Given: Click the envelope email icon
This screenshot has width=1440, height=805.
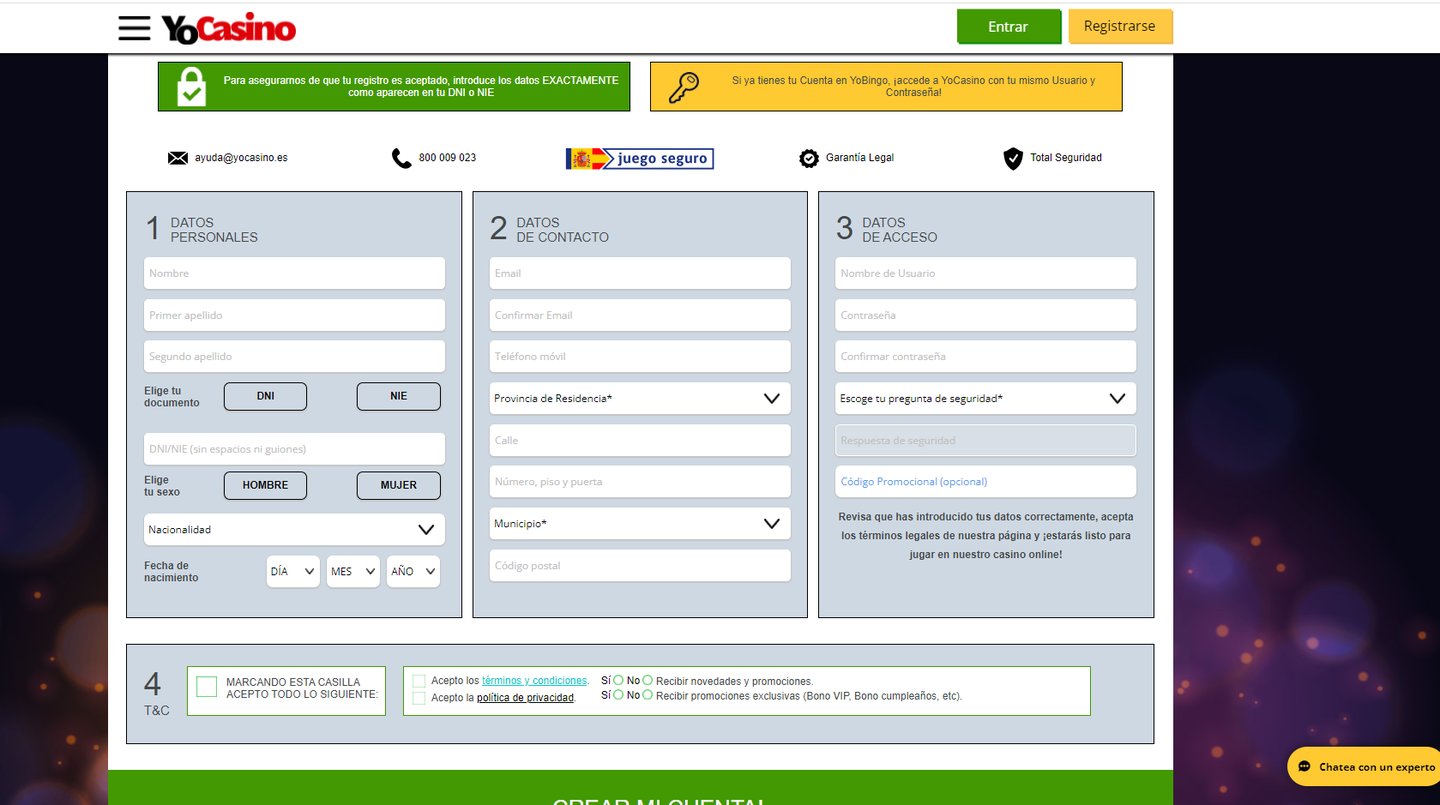Looking at the screenshot, I should tap(178, 158).
